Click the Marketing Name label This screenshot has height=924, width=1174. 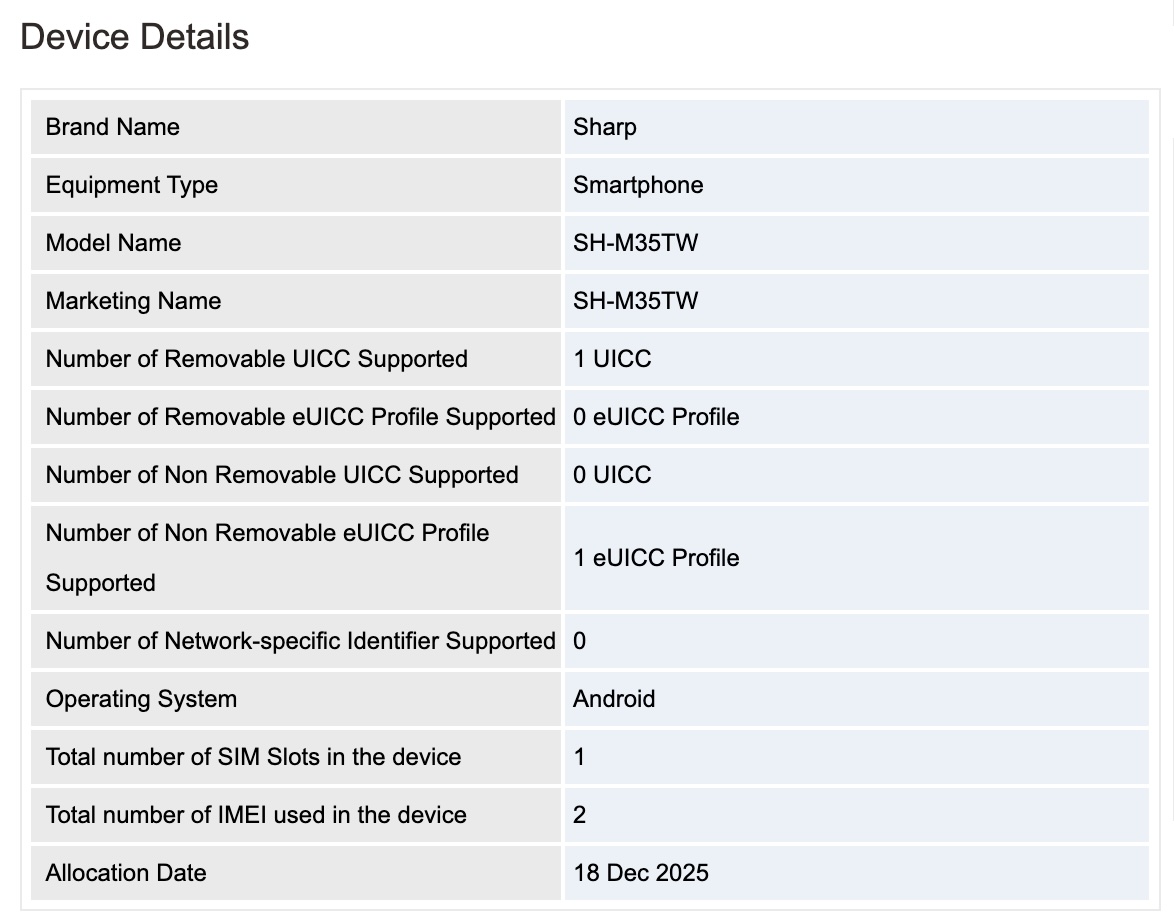pyautogui.click(x=134, y=301)
